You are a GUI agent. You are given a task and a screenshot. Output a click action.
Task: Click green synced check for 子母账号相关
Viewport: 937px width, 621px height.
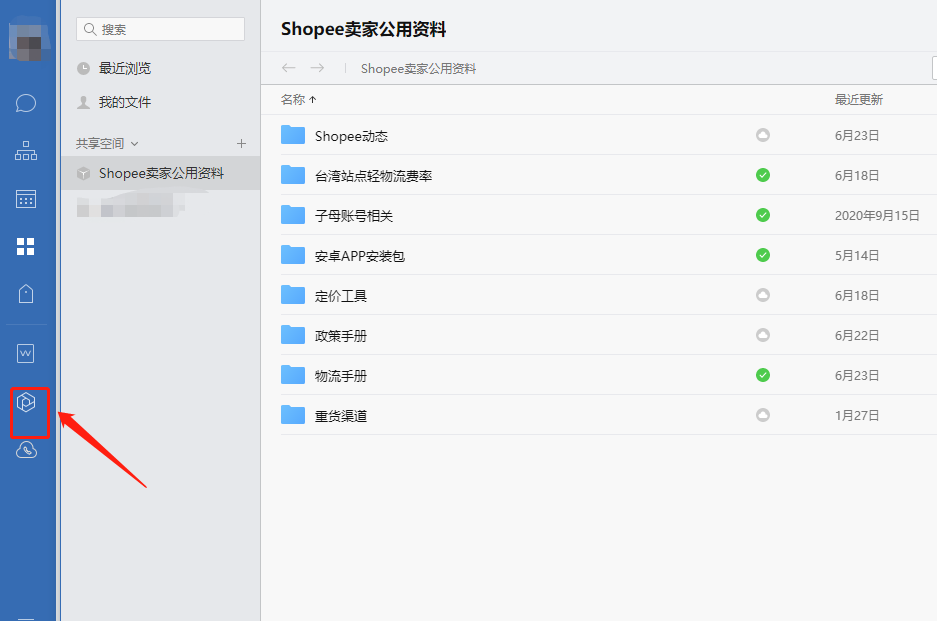point(763,215)
